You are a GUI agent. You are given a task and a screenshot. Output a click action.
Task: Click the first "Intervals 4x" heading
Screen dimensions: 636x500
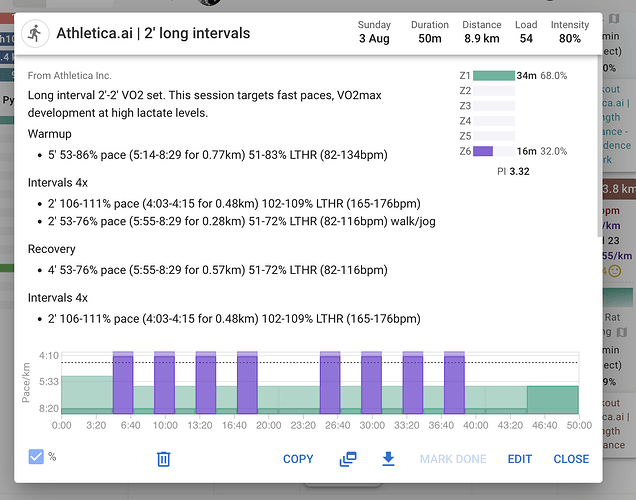58,183
